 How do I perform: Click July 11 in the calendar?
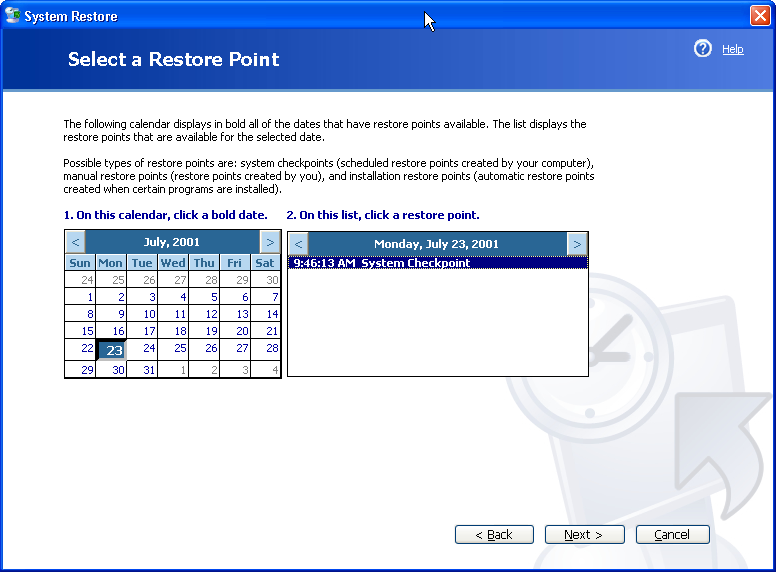click(x=180, y=314)
